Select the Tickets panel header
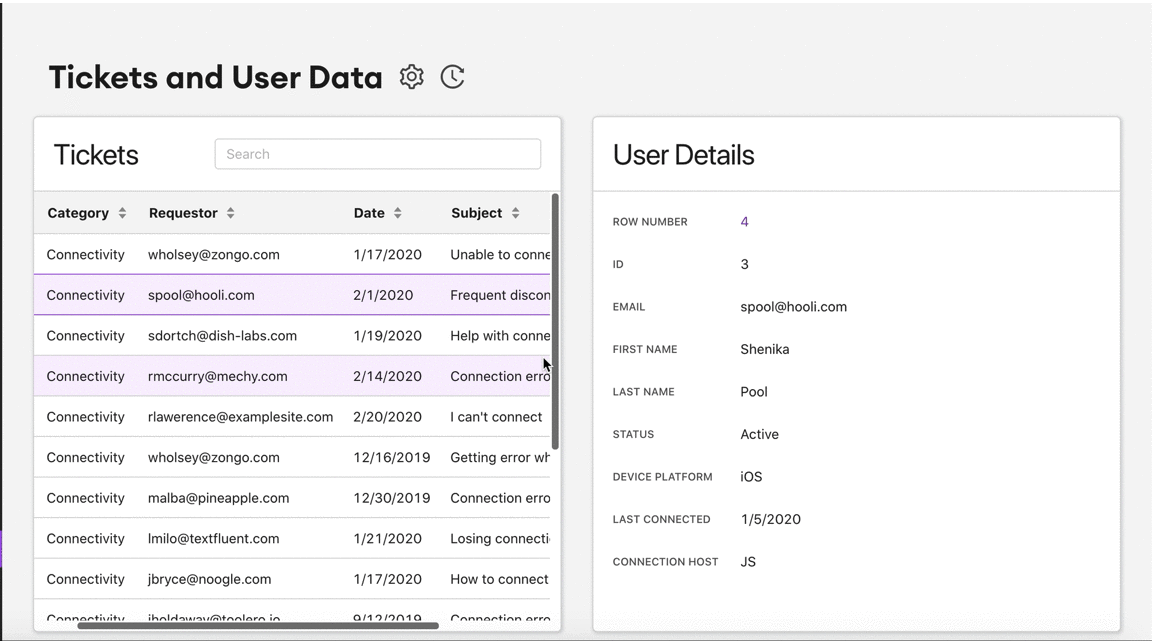The height and width of the screenshot is (643, 1152). tap(95, 154)
